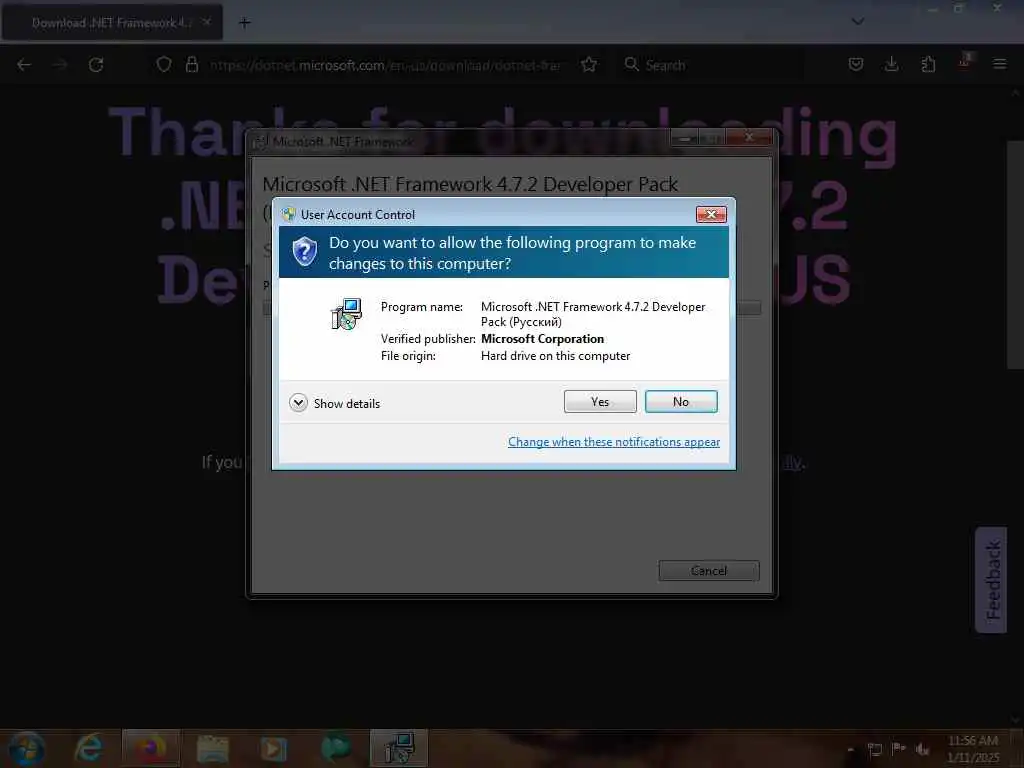Launch Internet Explorer from taskbar

point(89,748)
